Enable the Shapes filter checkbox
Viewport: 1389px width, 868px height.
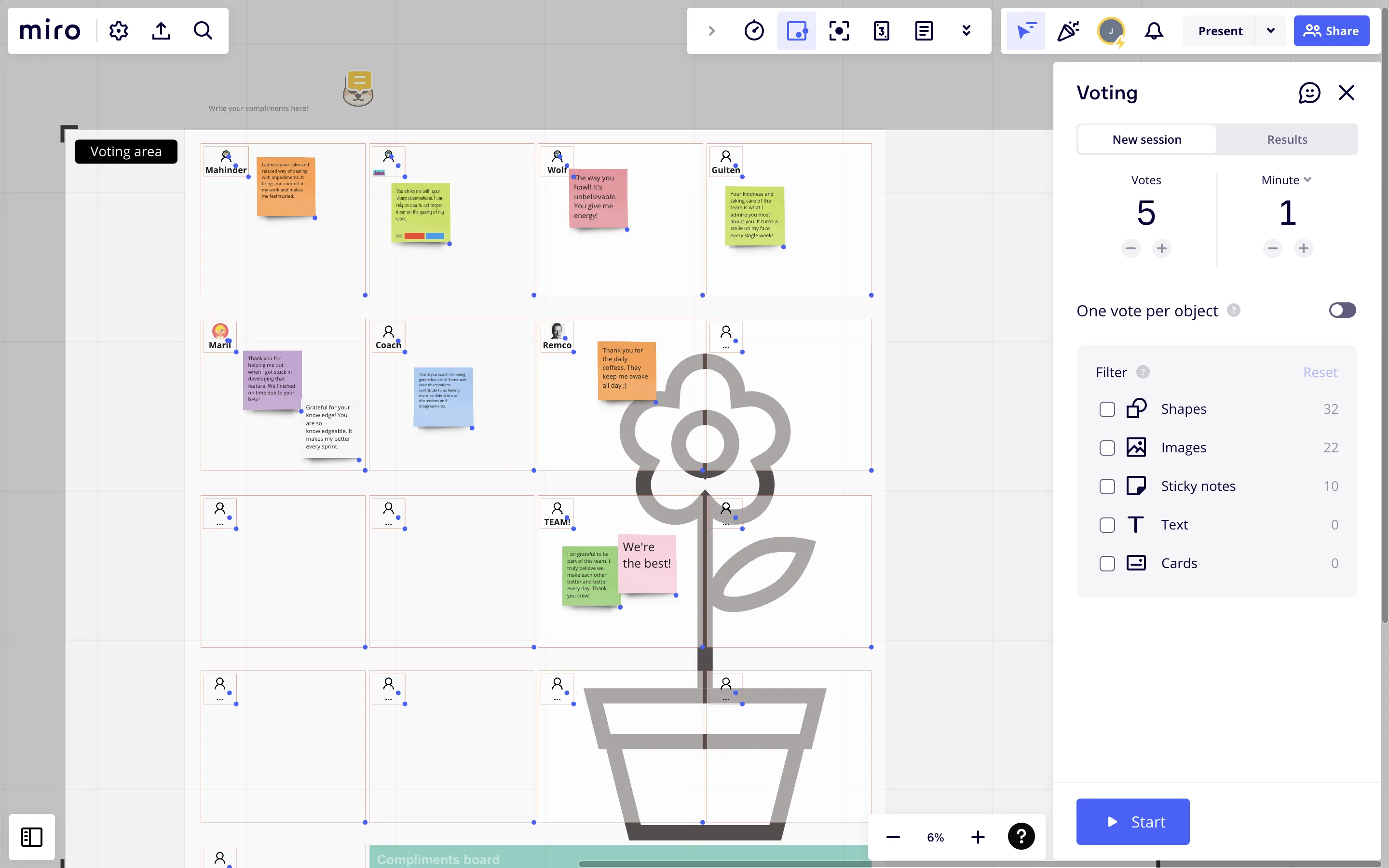[x=1106, y=409]
